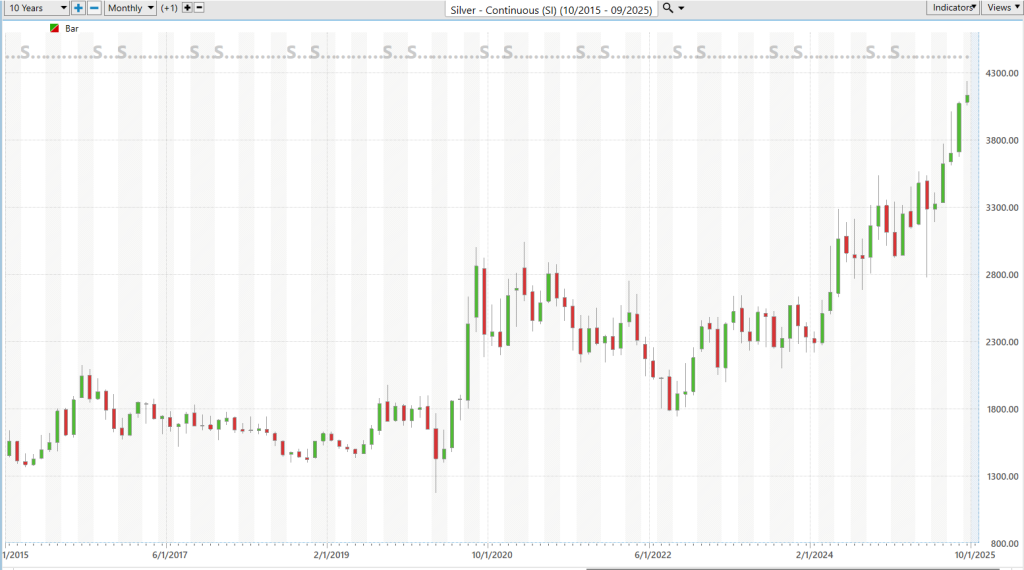Select the latest green candlestick at far right
Image resolution: width=1024 pixels, height=570 pixels.
click(967, 98)
